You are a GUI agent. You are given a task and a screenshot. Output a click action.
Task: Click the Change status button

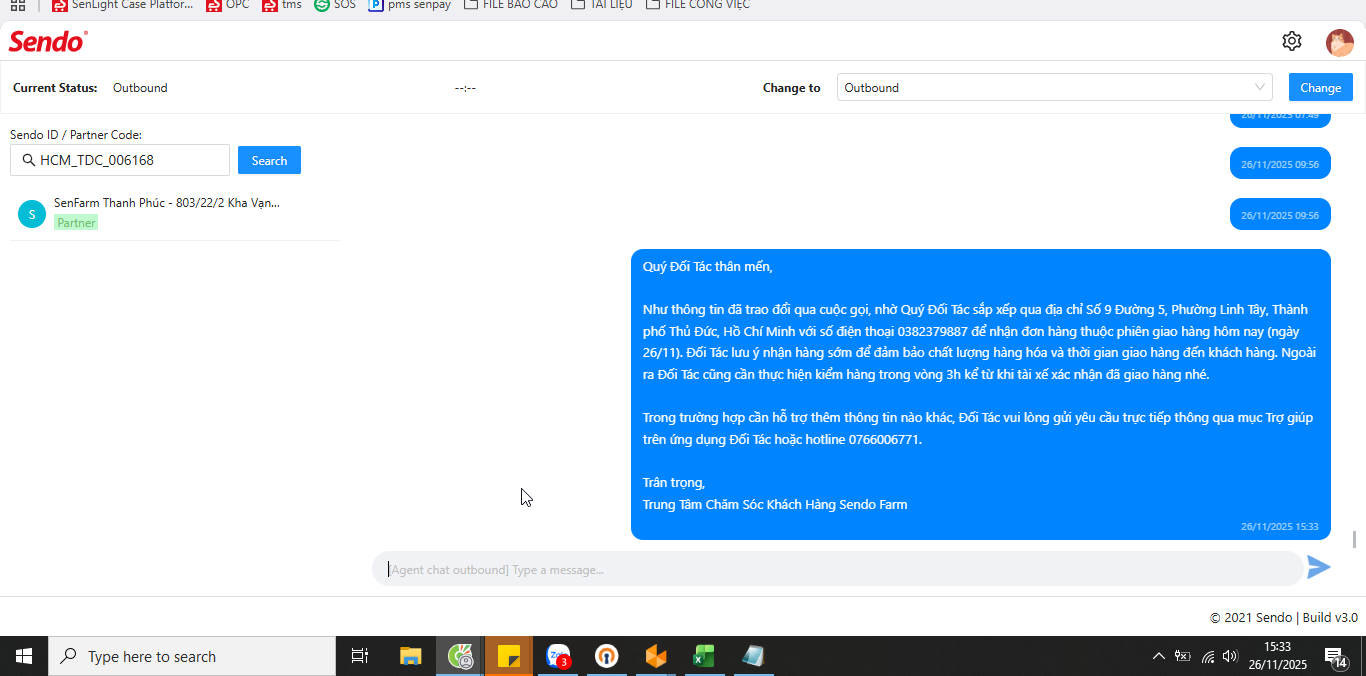1320,87
